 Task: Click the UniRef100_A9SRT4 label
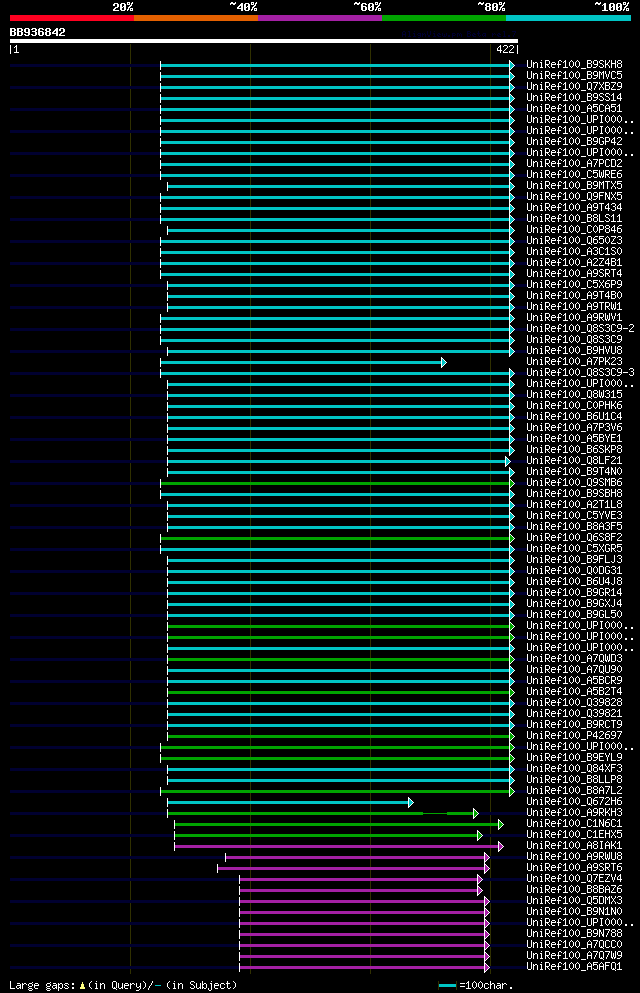[574, 274]
